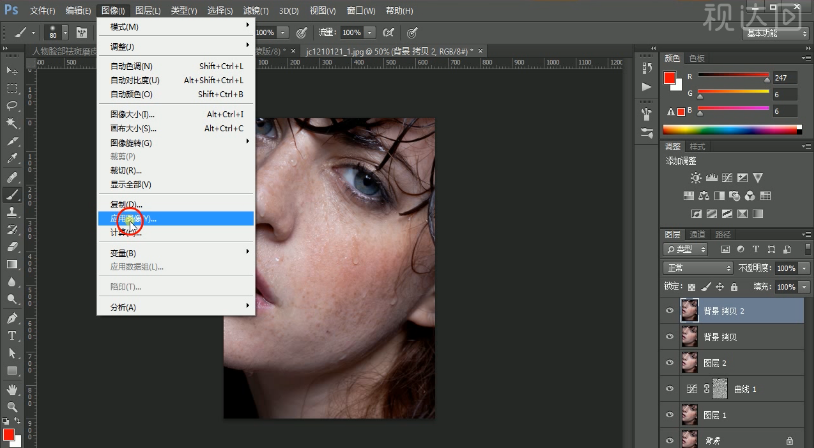Choose 计算(C)... menu item
814x448 pixels.
(175, 233)
